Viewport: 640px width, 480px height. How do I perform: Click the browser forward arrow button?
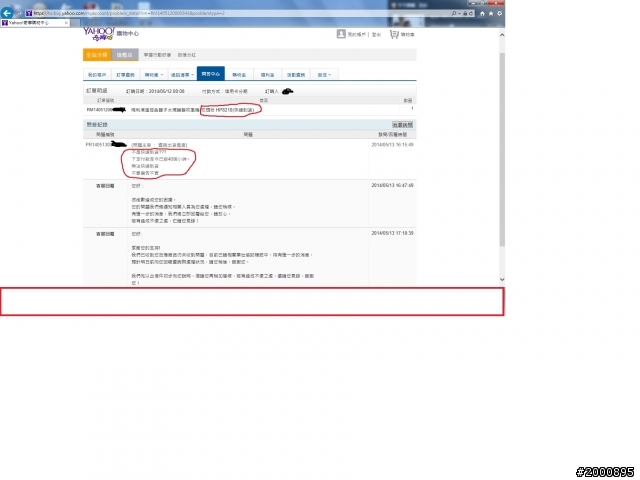(18, 13)
